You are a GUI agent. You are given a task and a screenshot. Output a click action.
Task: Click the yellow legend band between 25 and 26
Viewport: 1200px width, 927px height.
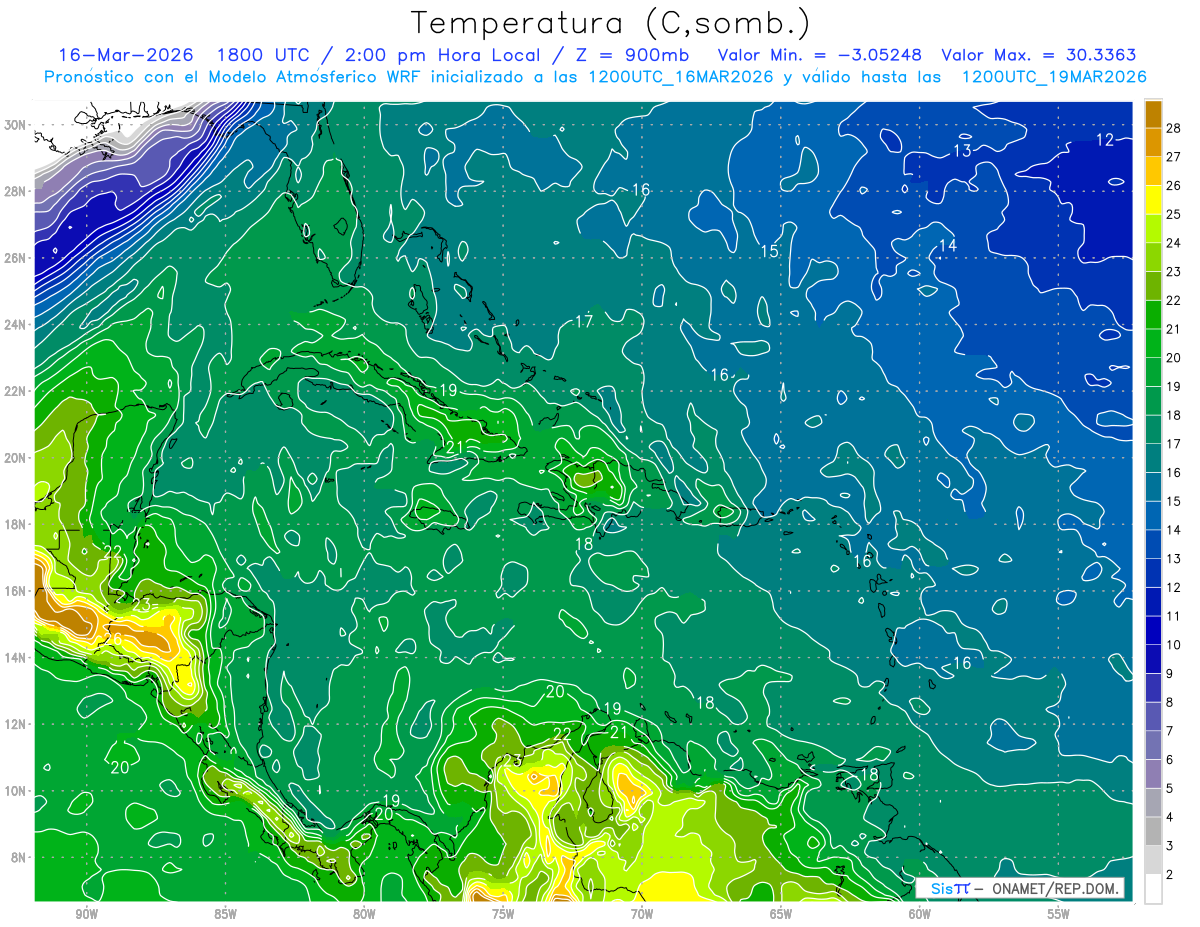tap(1153, 200)
